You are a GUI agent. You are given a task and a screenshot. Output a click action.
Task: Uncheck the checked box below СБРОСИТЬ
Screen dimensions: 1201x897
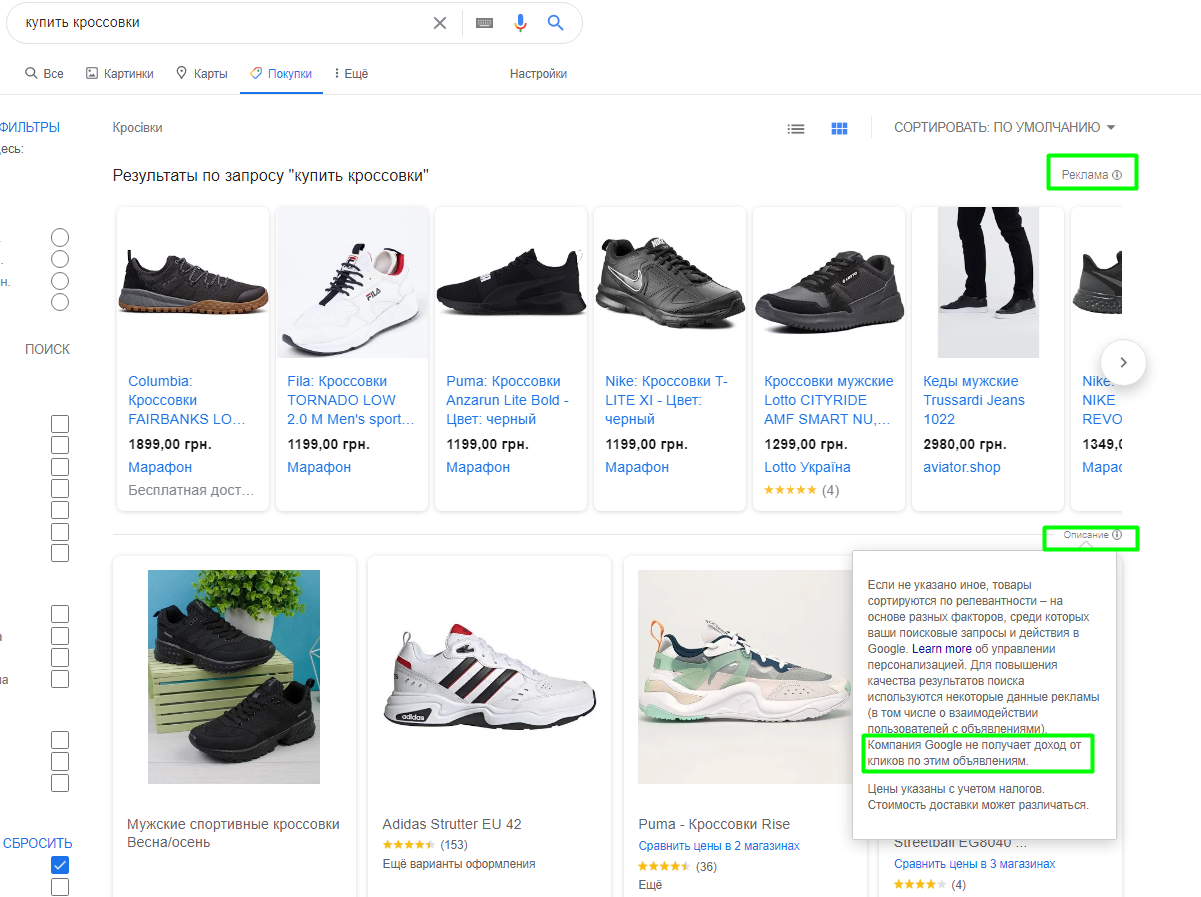(60, 865)
